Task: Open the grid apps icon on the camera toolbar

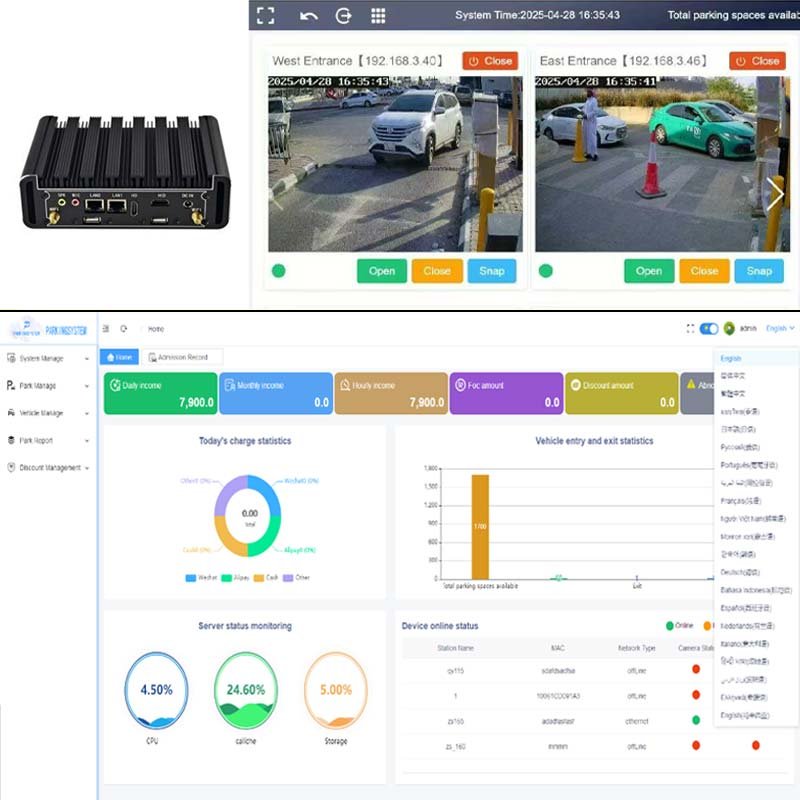Action: click(377, 15)
